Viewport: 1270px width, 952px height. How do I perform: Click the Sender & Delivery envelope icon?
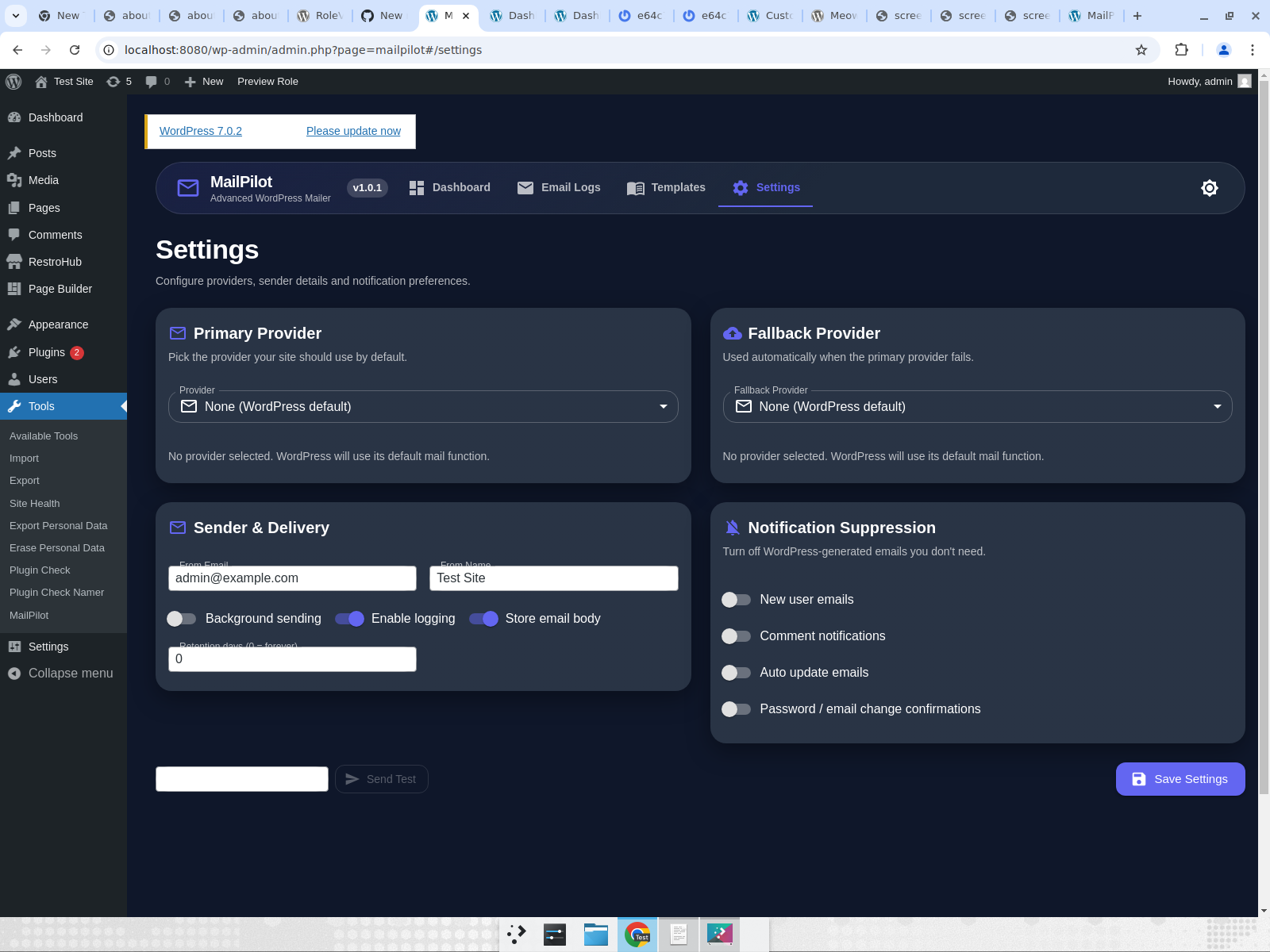pyautogui.click(x=178, y=528)
